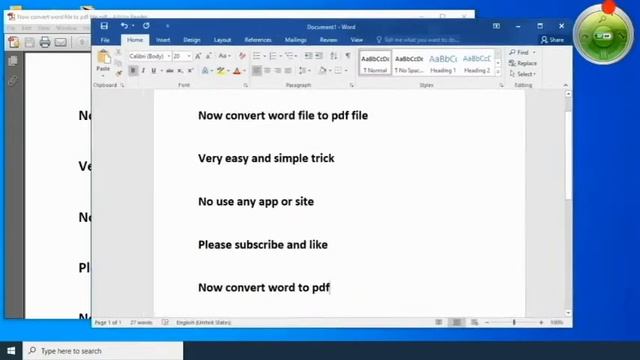This screenshot has height=360, width=640.
Task: Toggle Underline formatting
Action: coord(154,71)
